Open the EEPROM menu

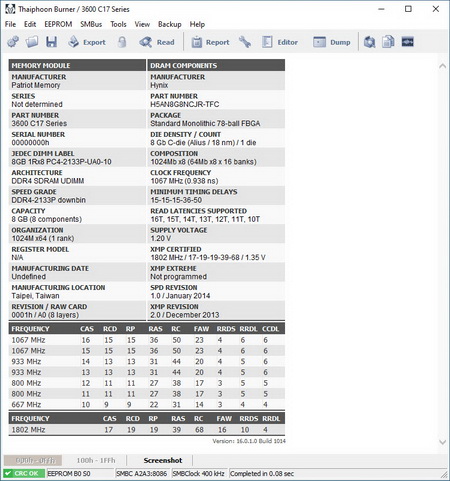pos(58,24)
